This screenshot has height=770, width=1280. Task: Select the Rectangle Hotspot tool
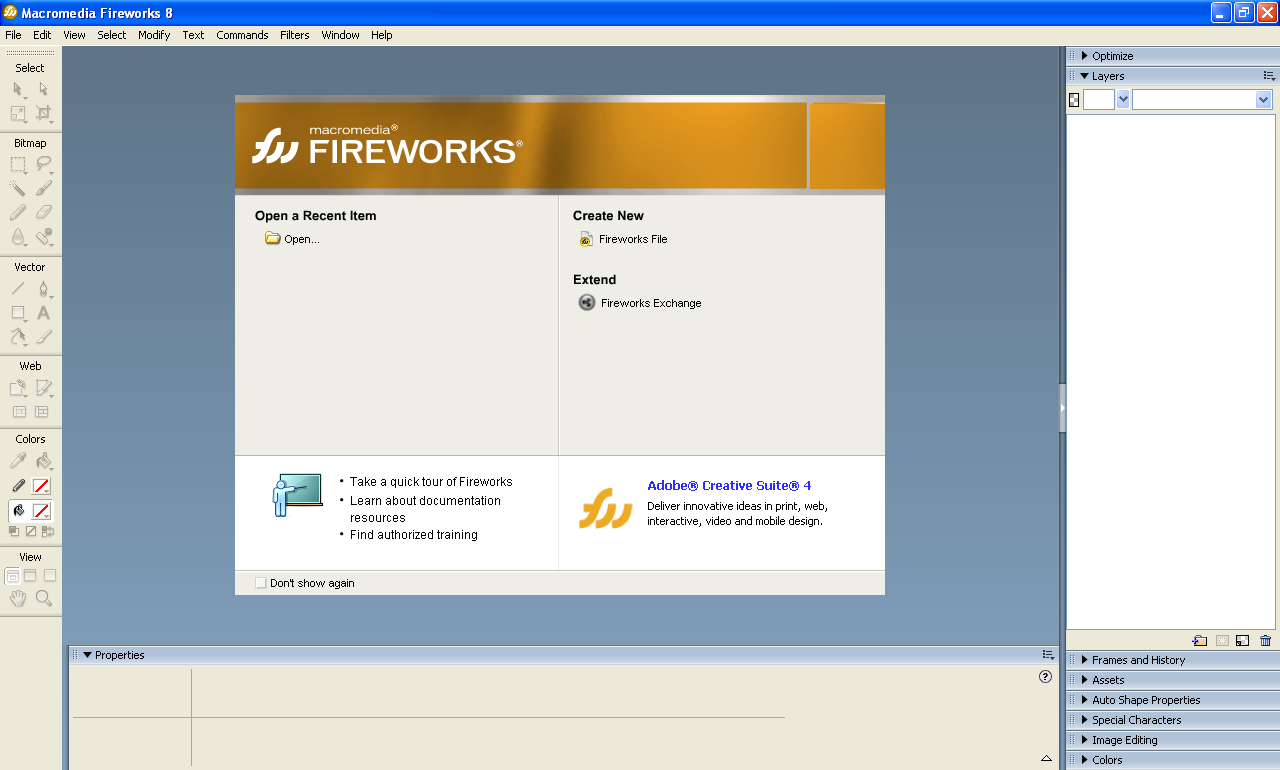pos(18,388)
